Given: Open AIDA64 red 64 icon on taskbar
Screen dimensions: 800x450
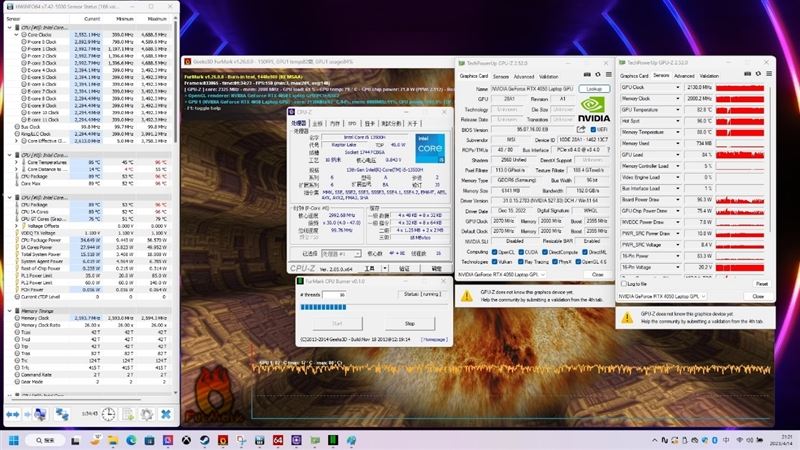Looking at the screenshot, I should click(278, 440).
